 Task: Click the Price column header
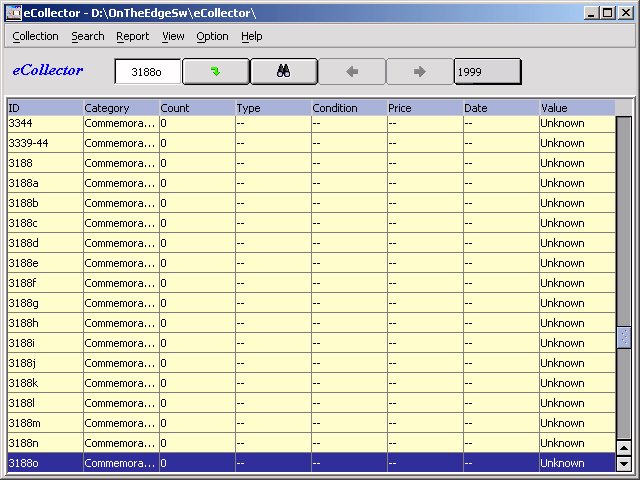(423, 107)
